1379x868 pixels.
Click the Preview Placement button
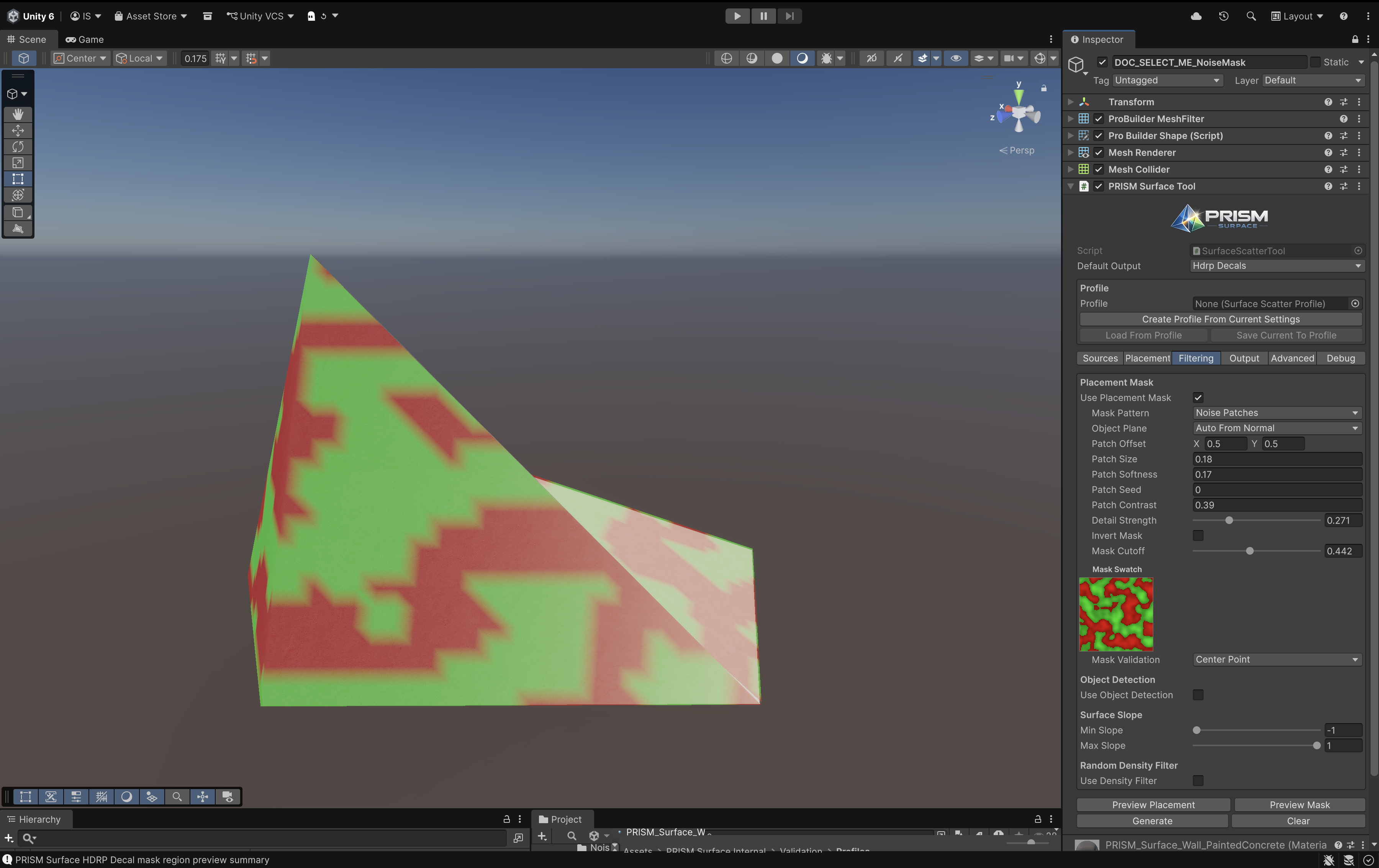(1153, 805)
